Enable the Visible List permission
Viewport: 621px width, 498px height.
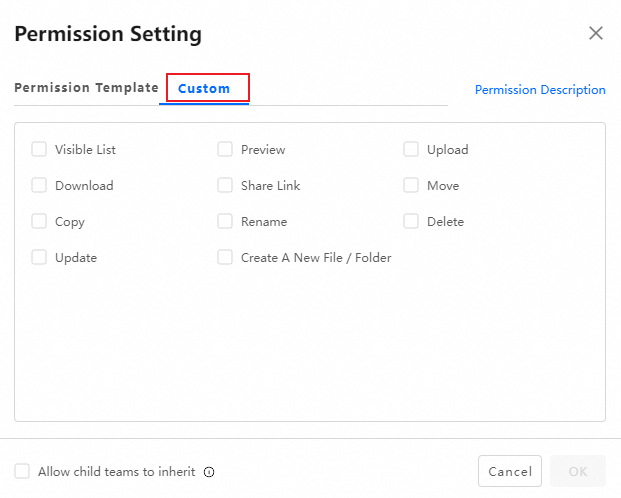pyautogui.click(x=39, y=150)
